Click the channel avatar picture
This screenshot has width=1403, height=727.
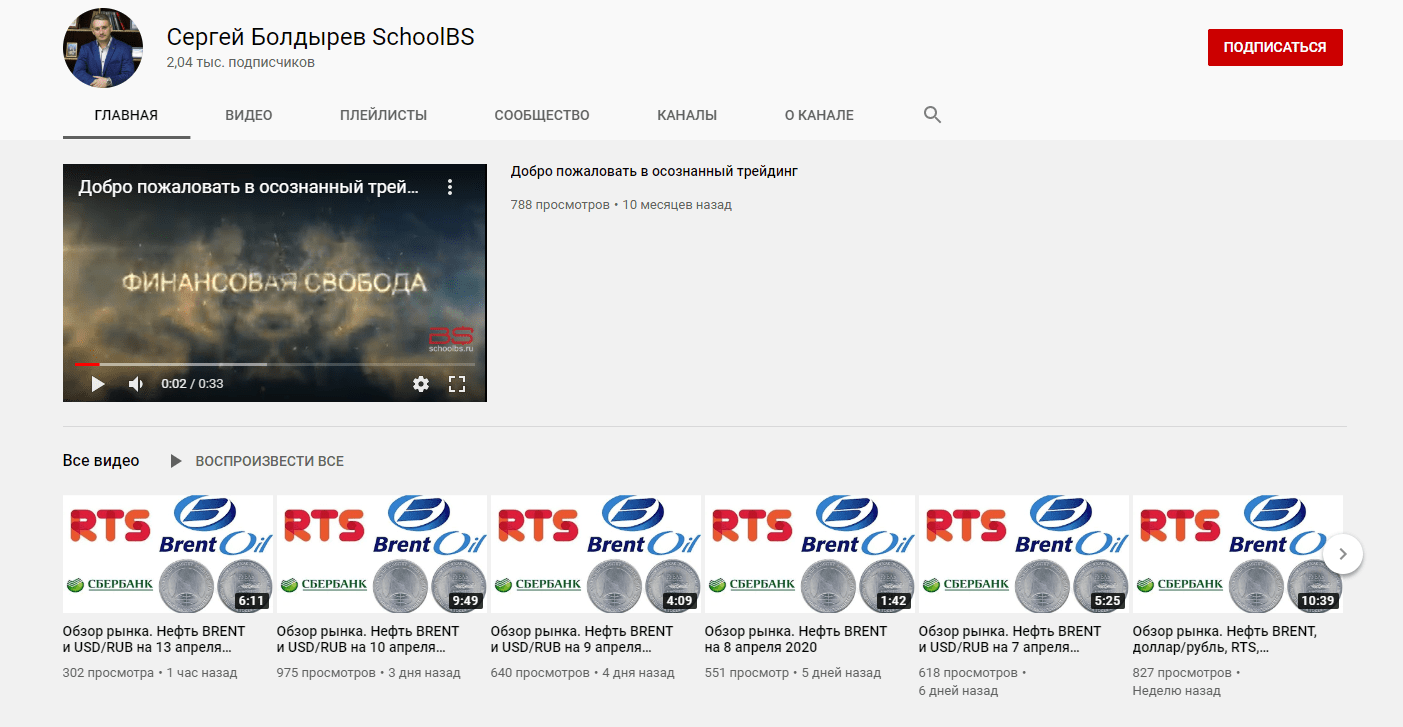click(x=104, y=48)
